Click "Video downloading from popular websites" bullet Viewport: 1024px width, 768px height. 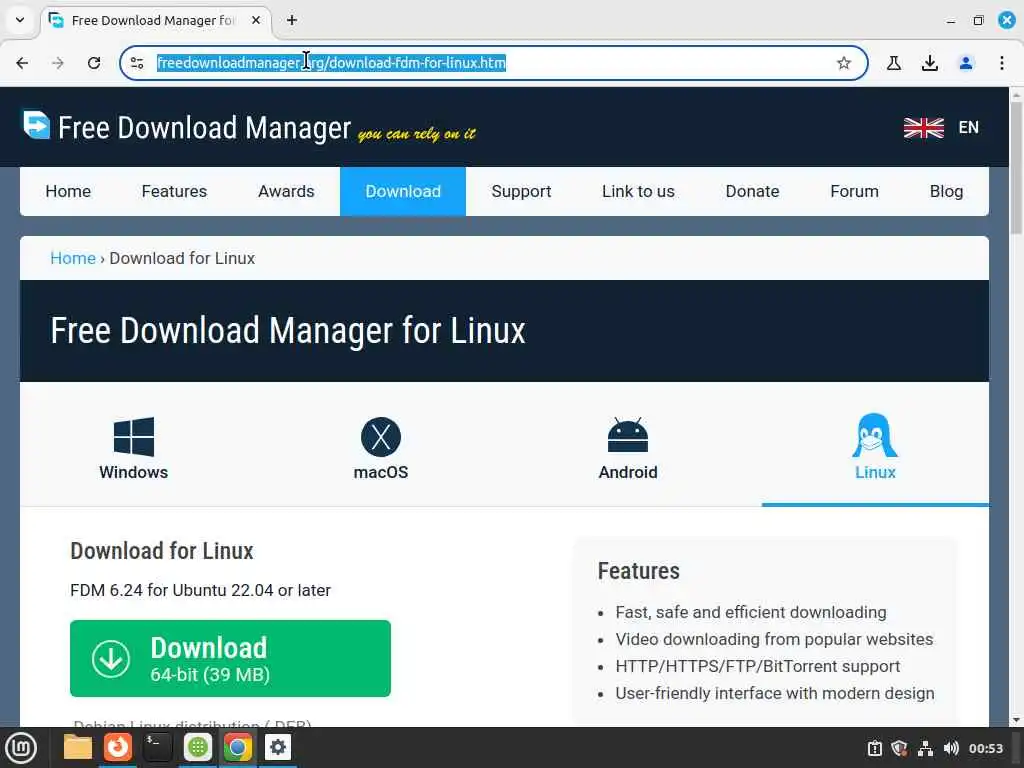point(774,639)
